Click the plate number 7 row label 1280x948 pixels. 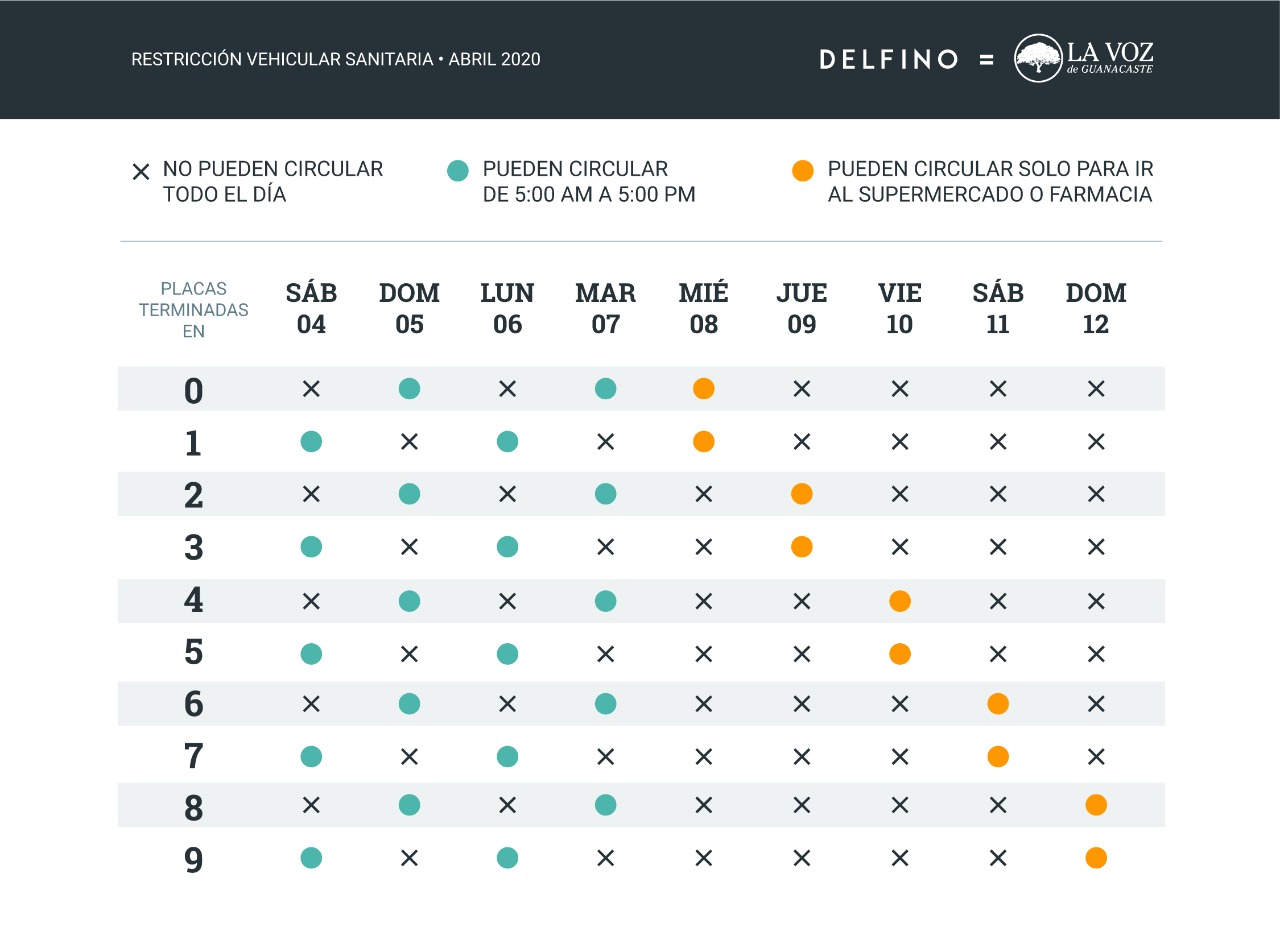click(x=193, y=756)
